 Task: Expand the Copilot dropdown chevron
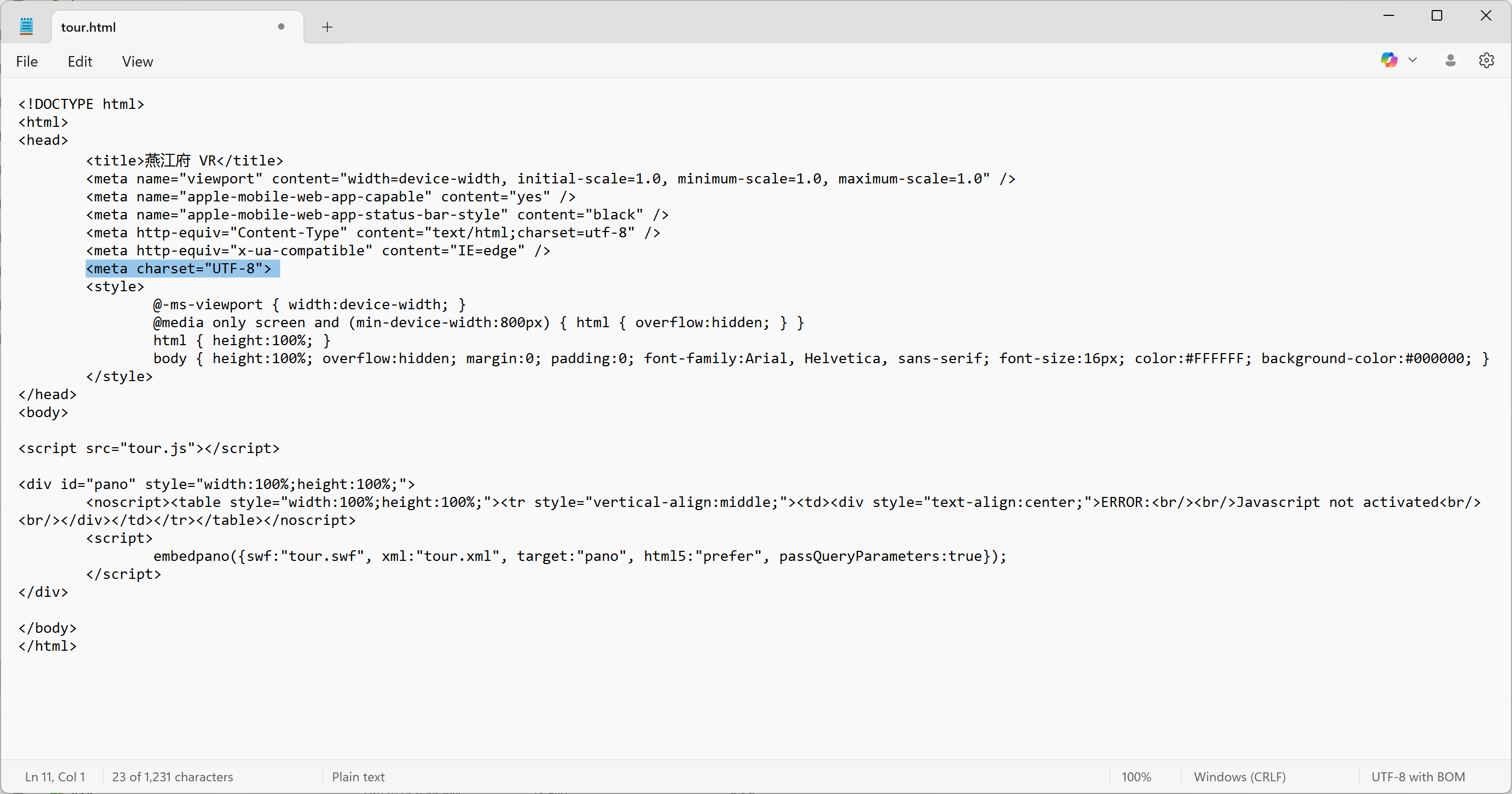[x=1413, y=60]
